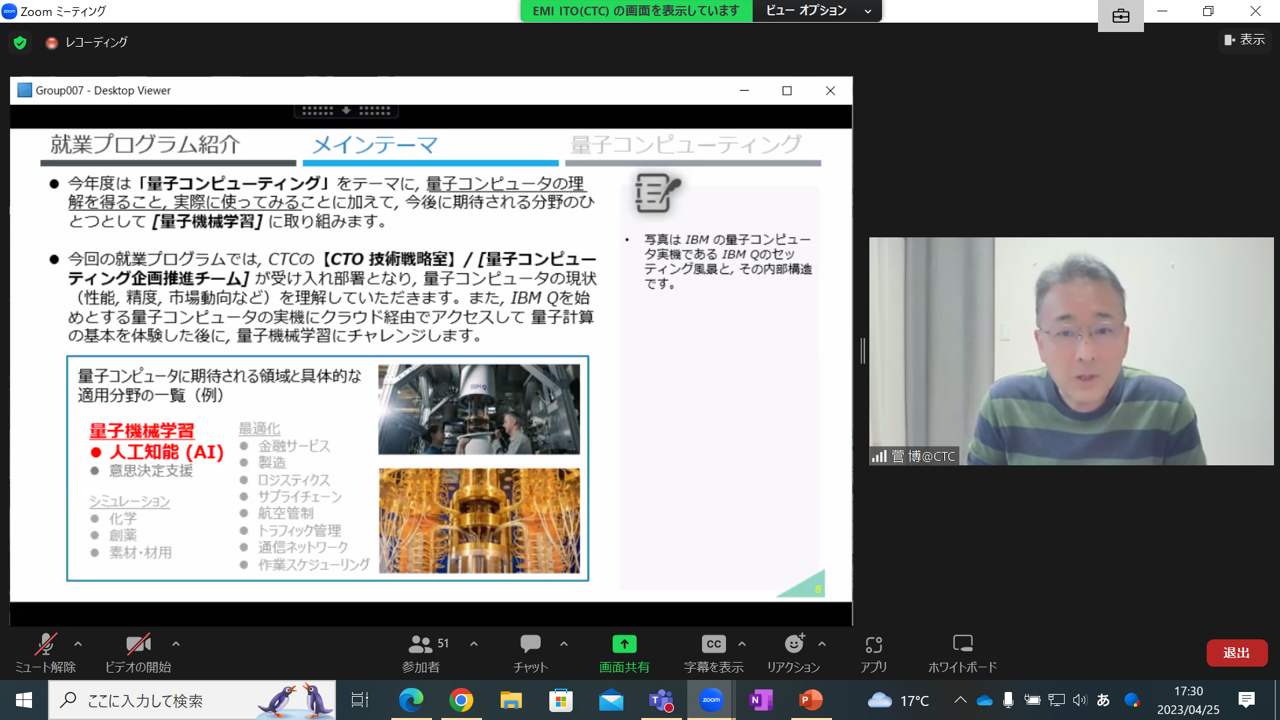
Task: Click the IBM Q lab photo
Action: point(479,409)
